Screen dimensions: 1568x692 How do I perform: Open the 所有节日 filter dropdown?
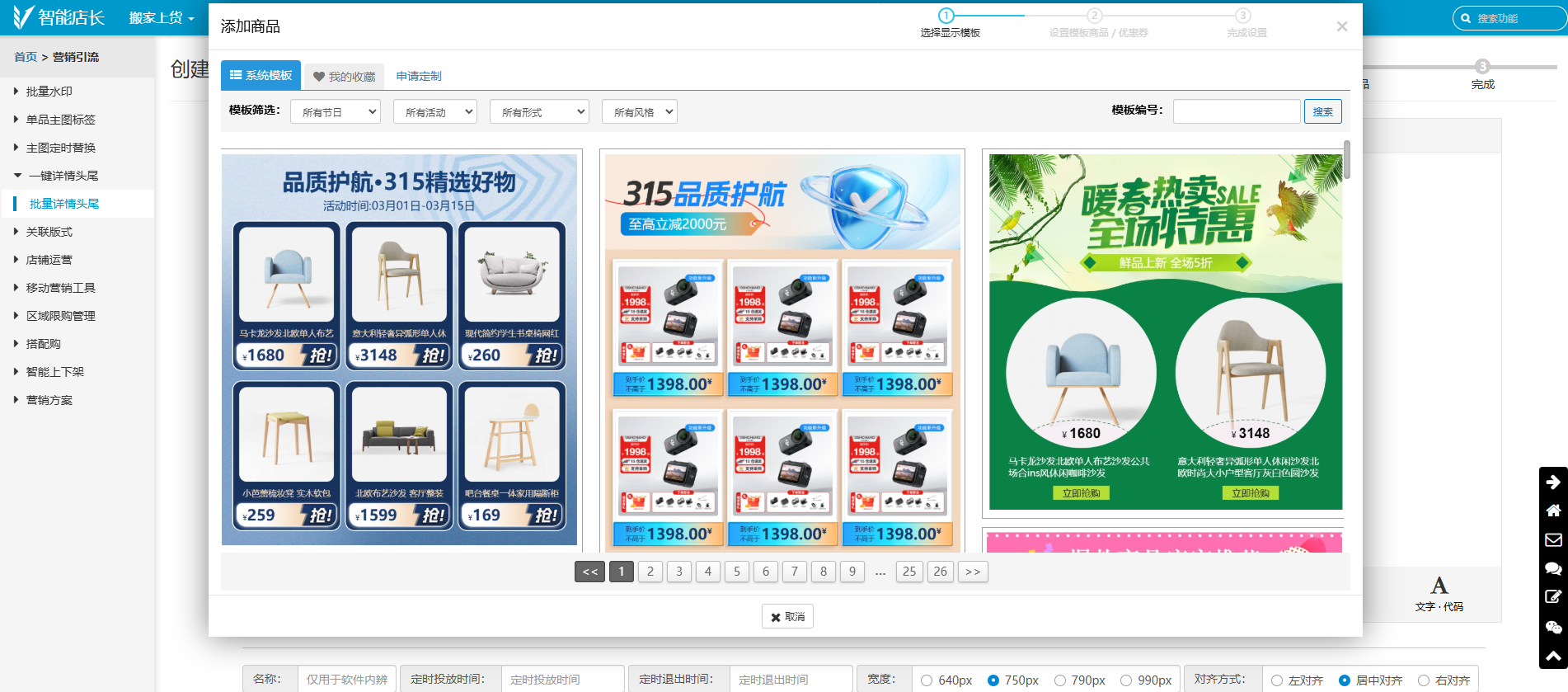point(336,112)
